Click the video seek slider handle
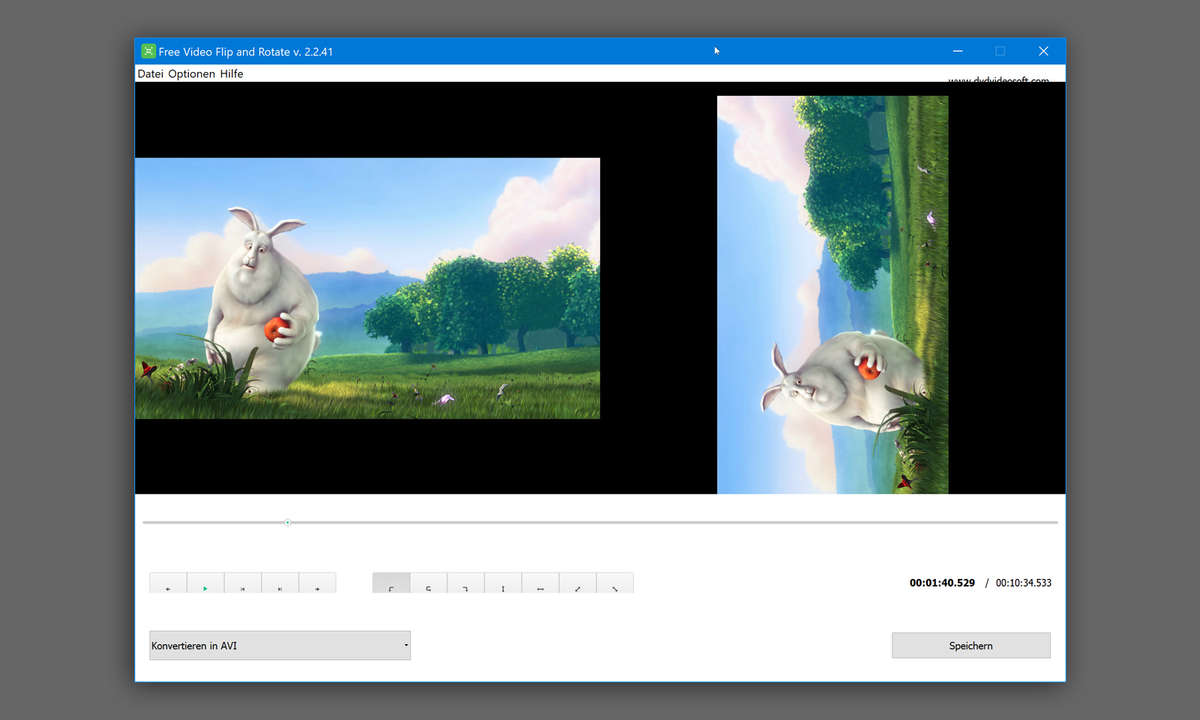 point(288,522)
